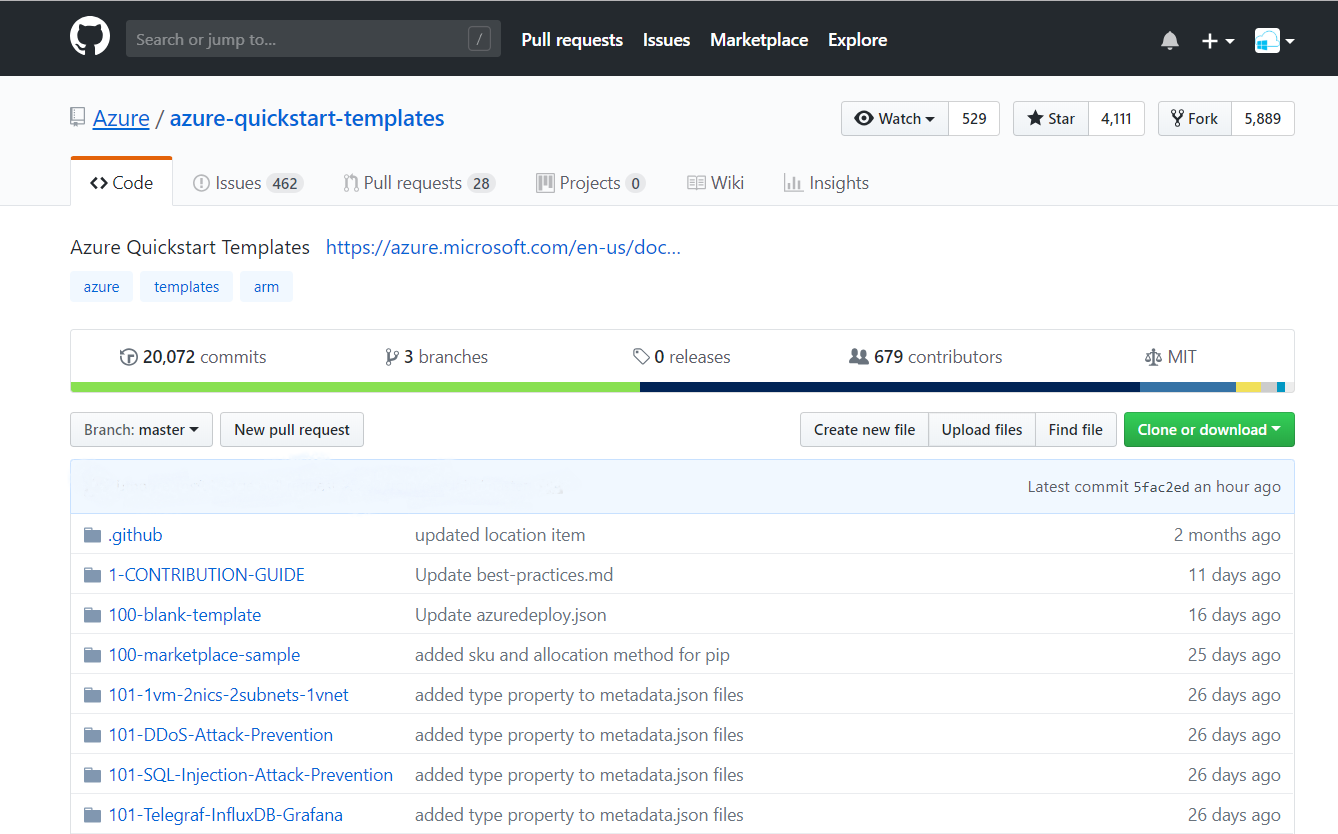Click the contributors people icon
Image resolution: width=1338 pixels, height=834 pixels.
pos(858,357)
